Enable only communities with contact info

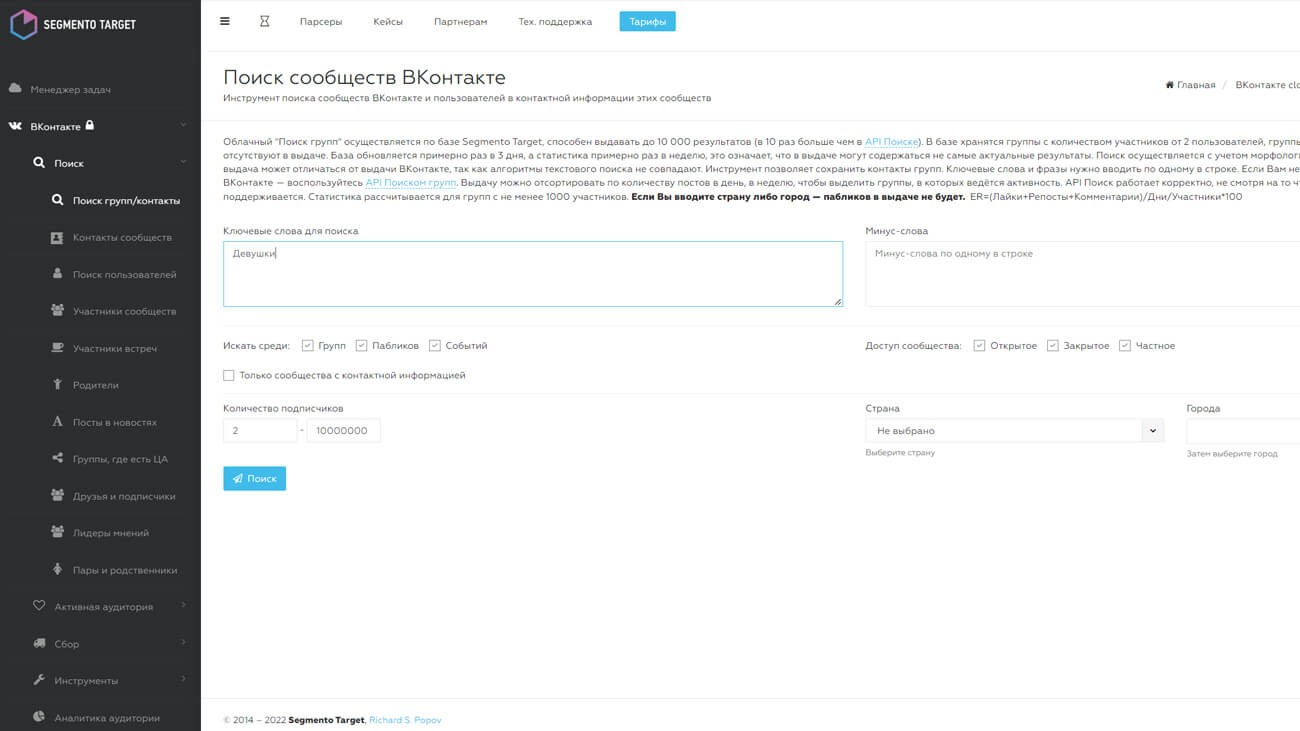(229, 376)
